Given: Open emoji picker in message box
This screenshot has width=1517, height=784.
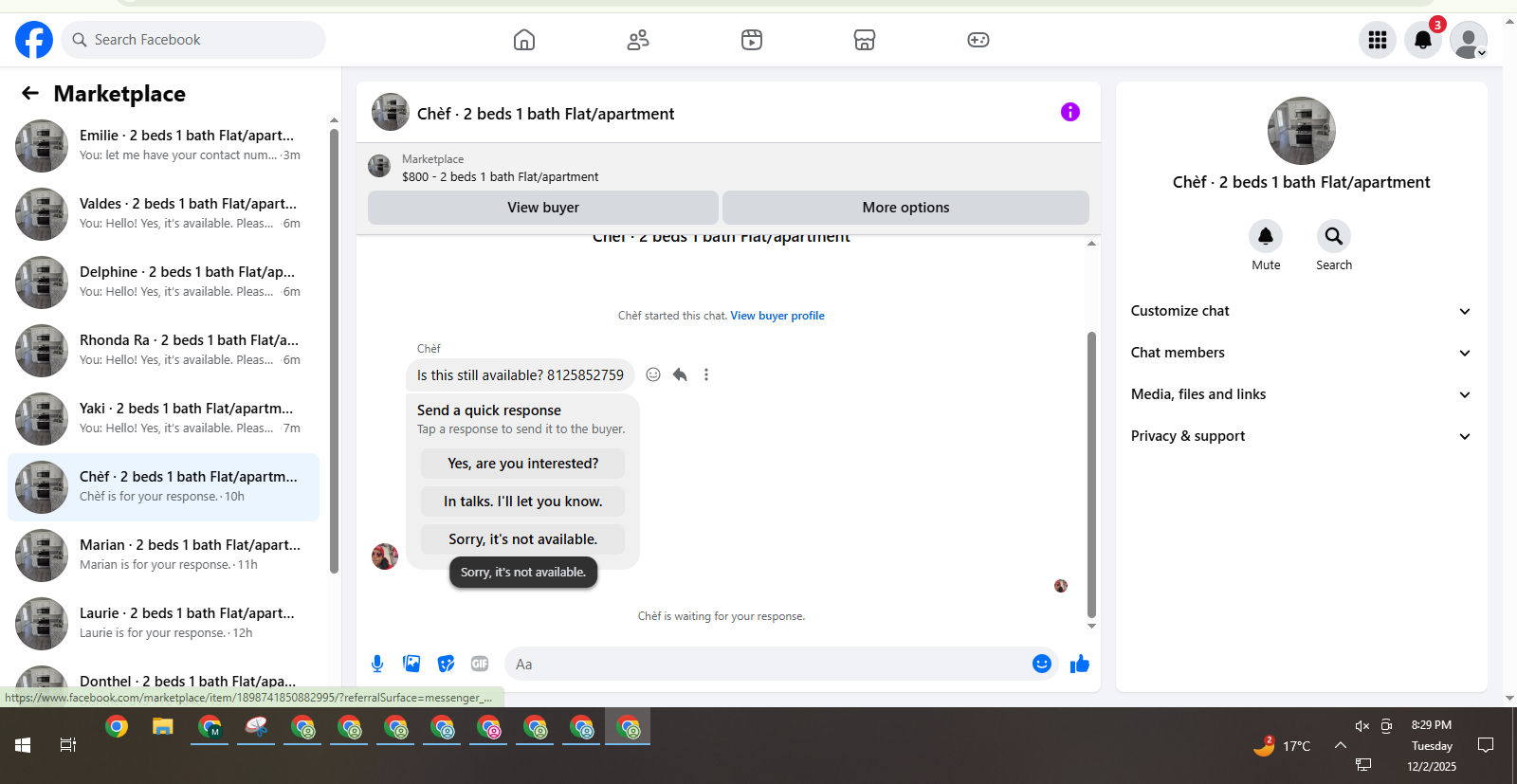Looking at the screenshot, I should point(1042,664).
